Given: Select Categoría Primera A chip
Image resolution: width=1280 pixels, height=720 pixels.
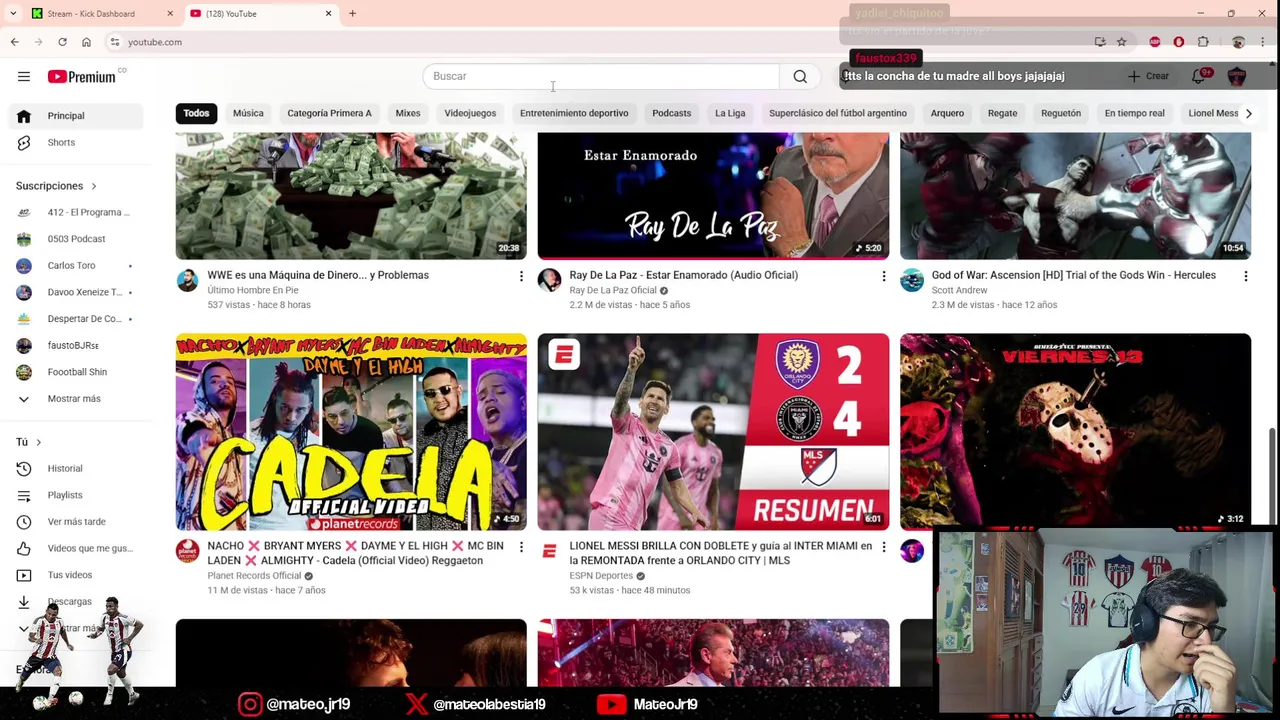Looking at the screenshot, I should [x=329, y=113].
